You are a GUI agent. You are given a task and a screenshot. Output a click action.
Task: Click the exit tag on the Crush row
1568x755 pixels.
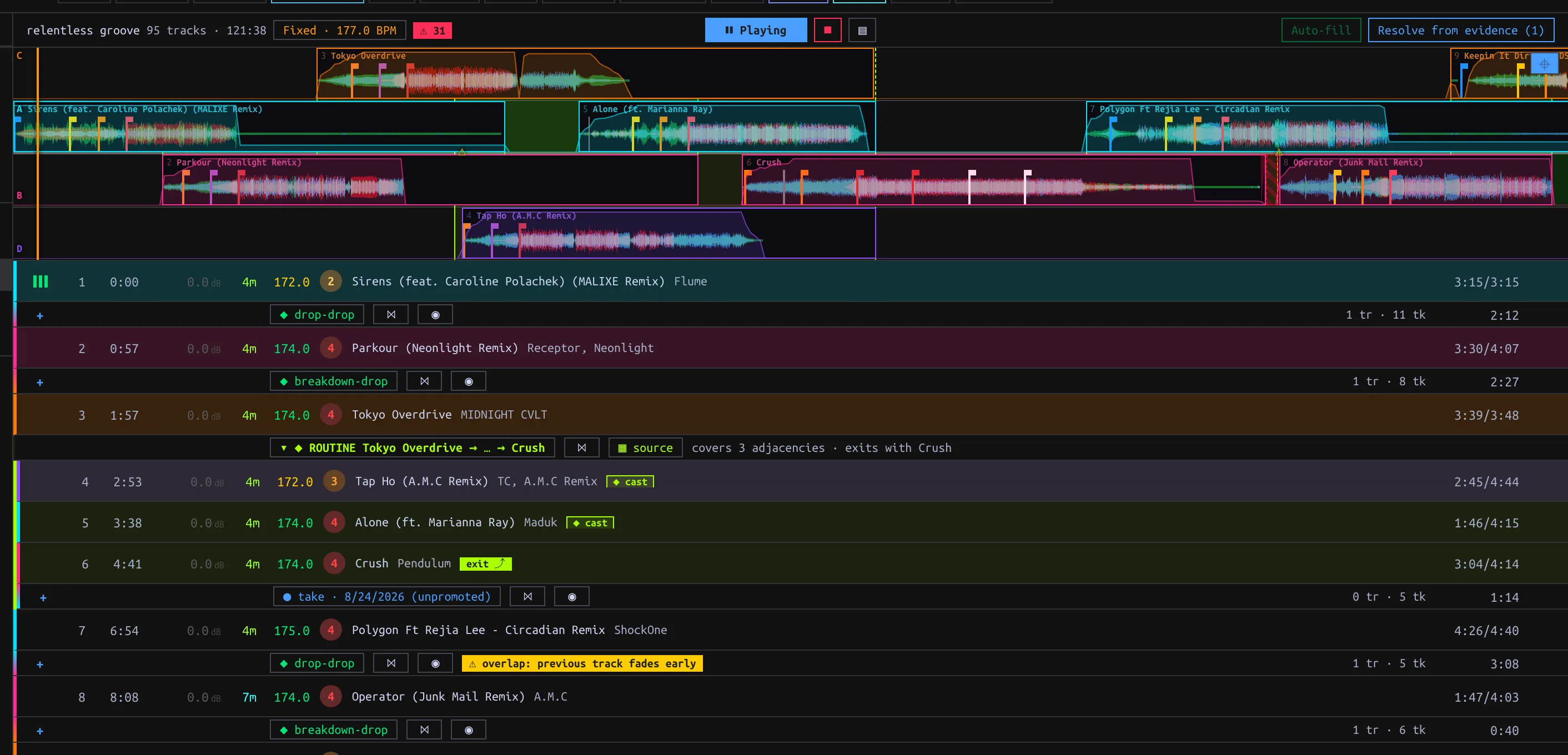485,564
